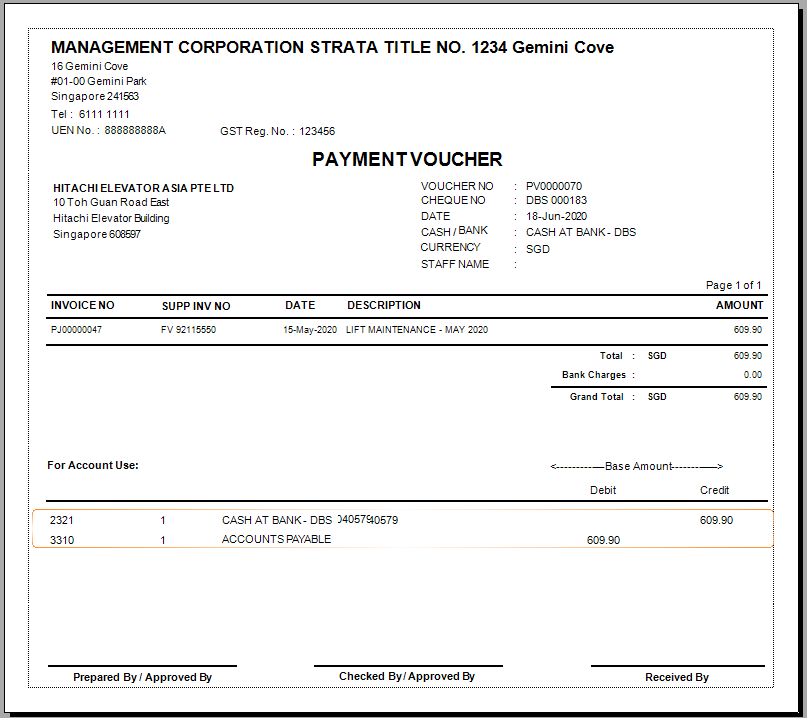
Task: Select the Grand Total label
Action: [x=596, y=397]
